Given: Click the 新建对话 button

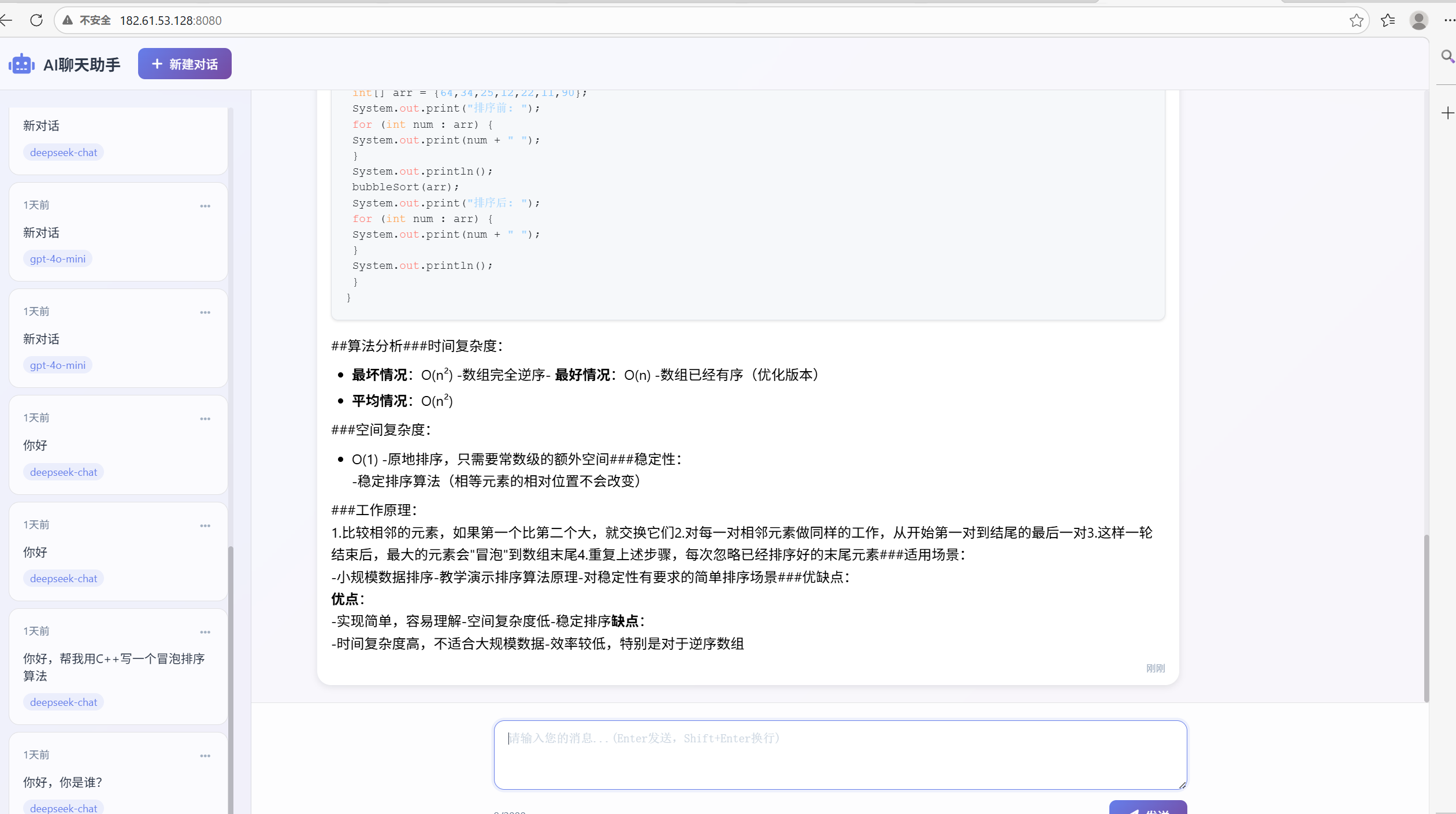Looking at the screenshot, I should 185,64.
